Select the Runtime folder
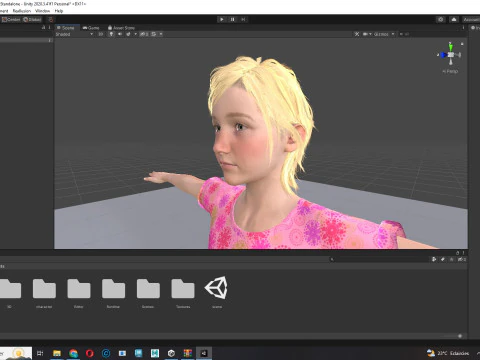 click(x=113, y=292)
